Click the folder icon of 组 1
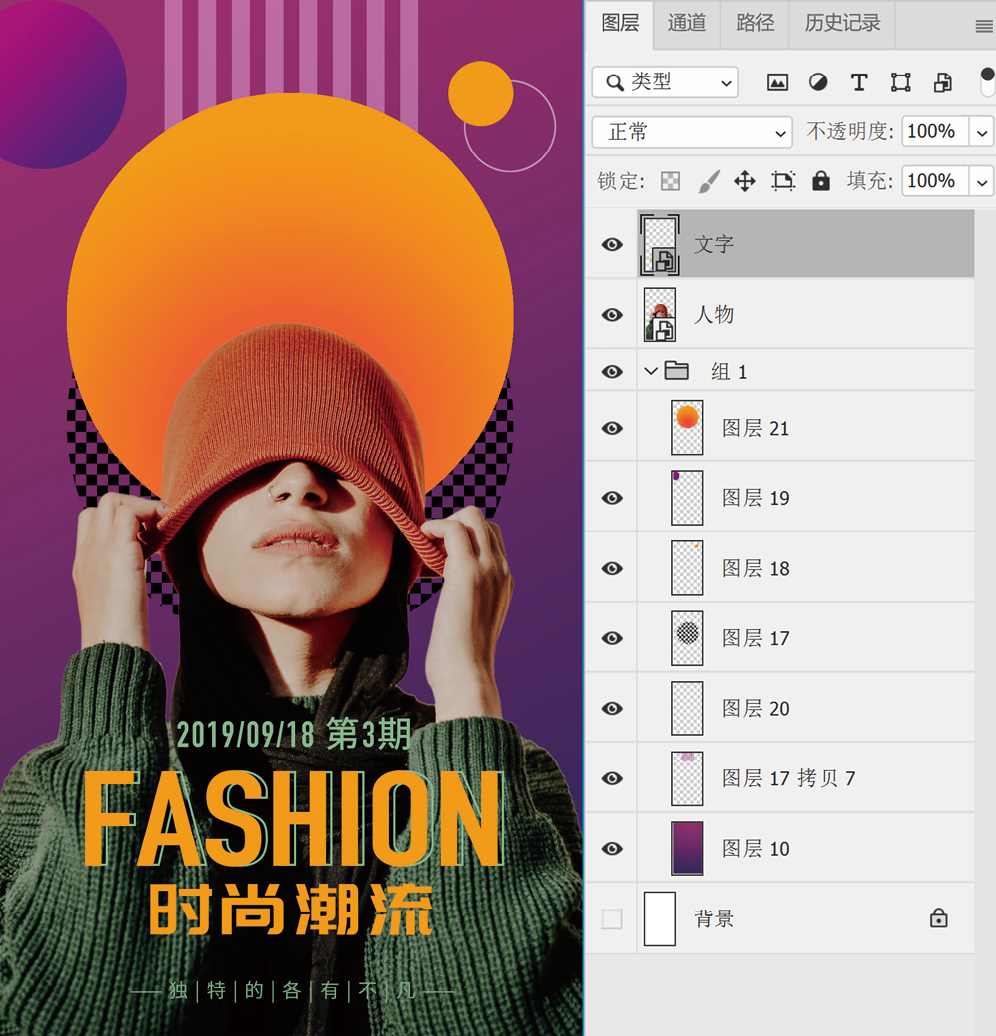 tap(676, 371)
